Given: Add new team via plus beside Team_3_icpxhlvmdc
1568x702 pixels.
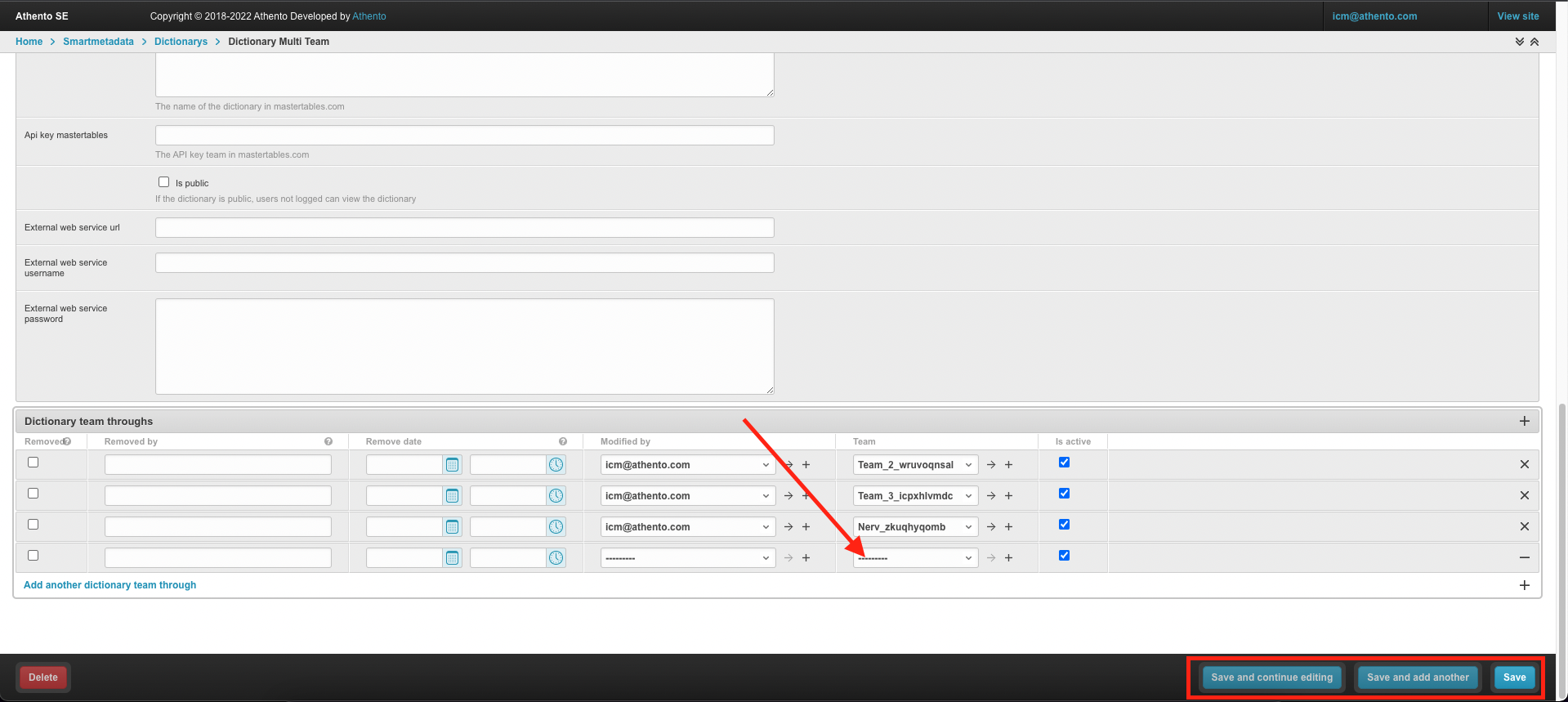Looking at the screenshot, I should [x=1009, y=496].
